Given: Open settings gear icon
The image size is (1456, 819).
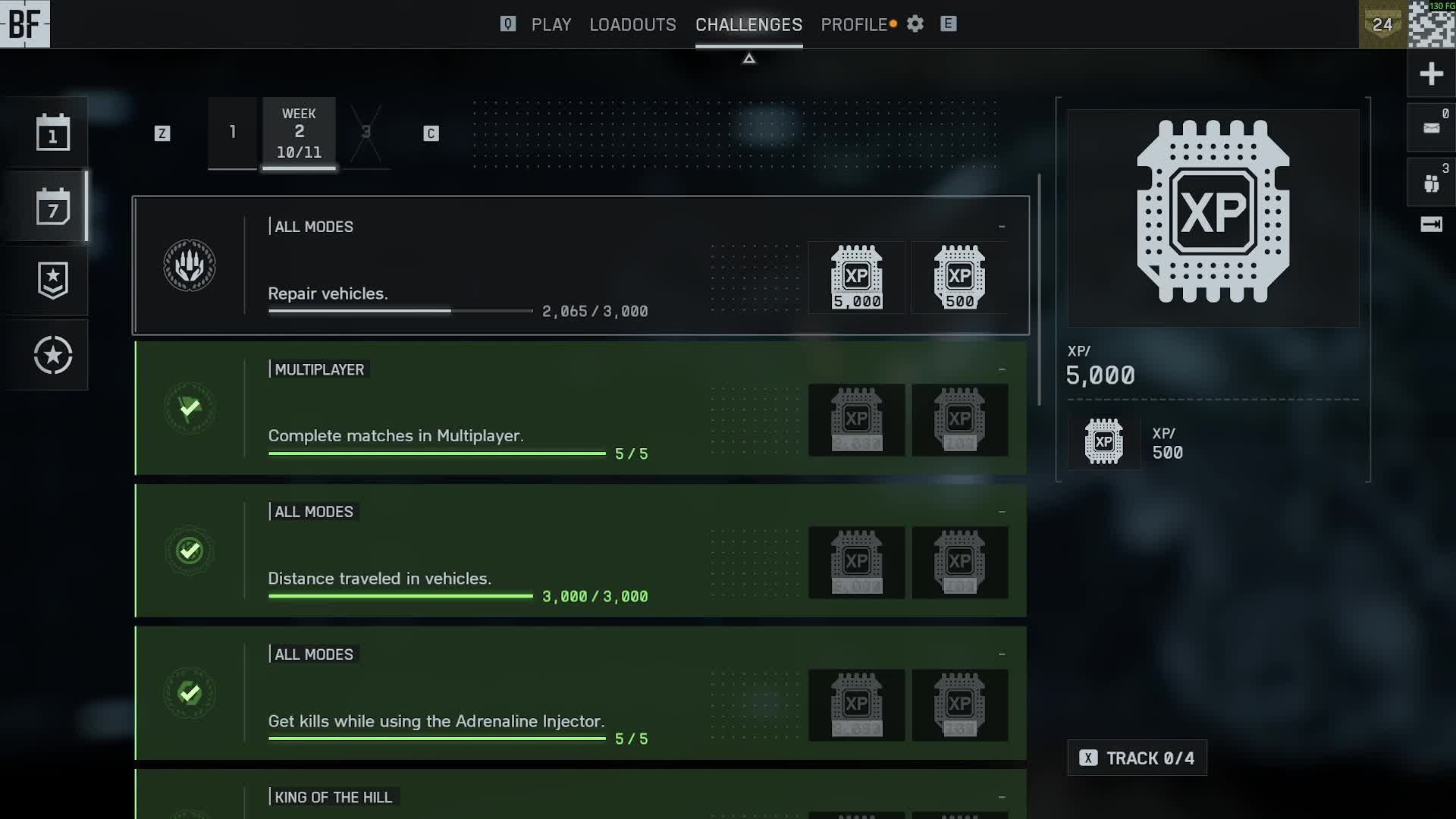Looking at the screenshot, I should tap(915, 24).
